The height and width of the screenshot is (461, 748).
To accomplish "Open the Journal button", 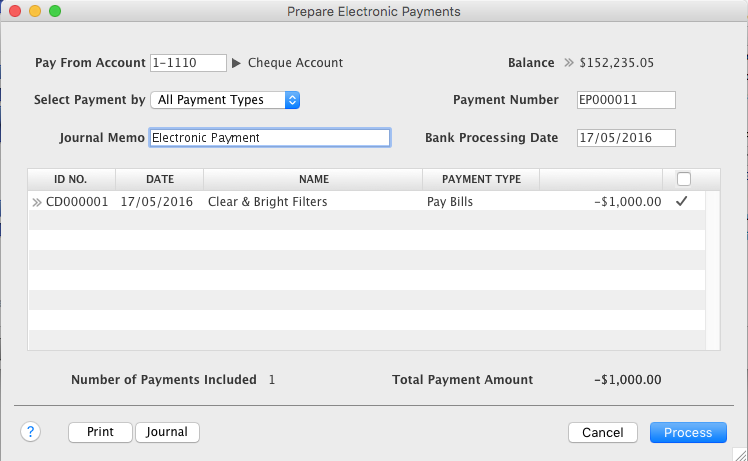I will (x=167, y=432).
